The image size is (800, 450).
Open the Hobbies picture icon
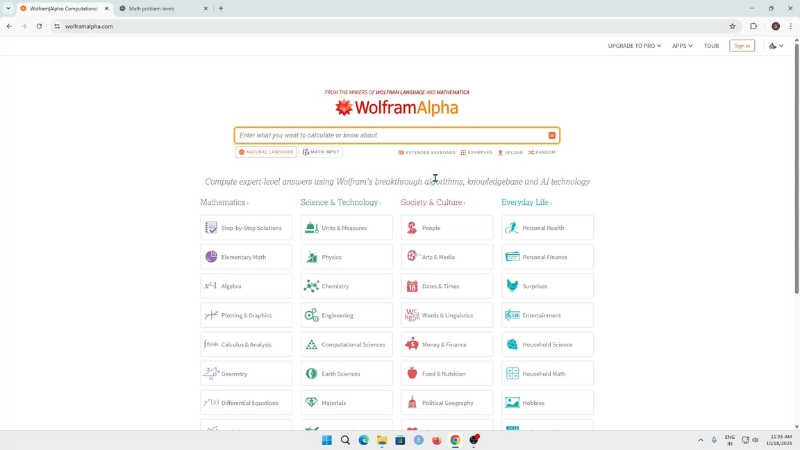pos(512,403)
